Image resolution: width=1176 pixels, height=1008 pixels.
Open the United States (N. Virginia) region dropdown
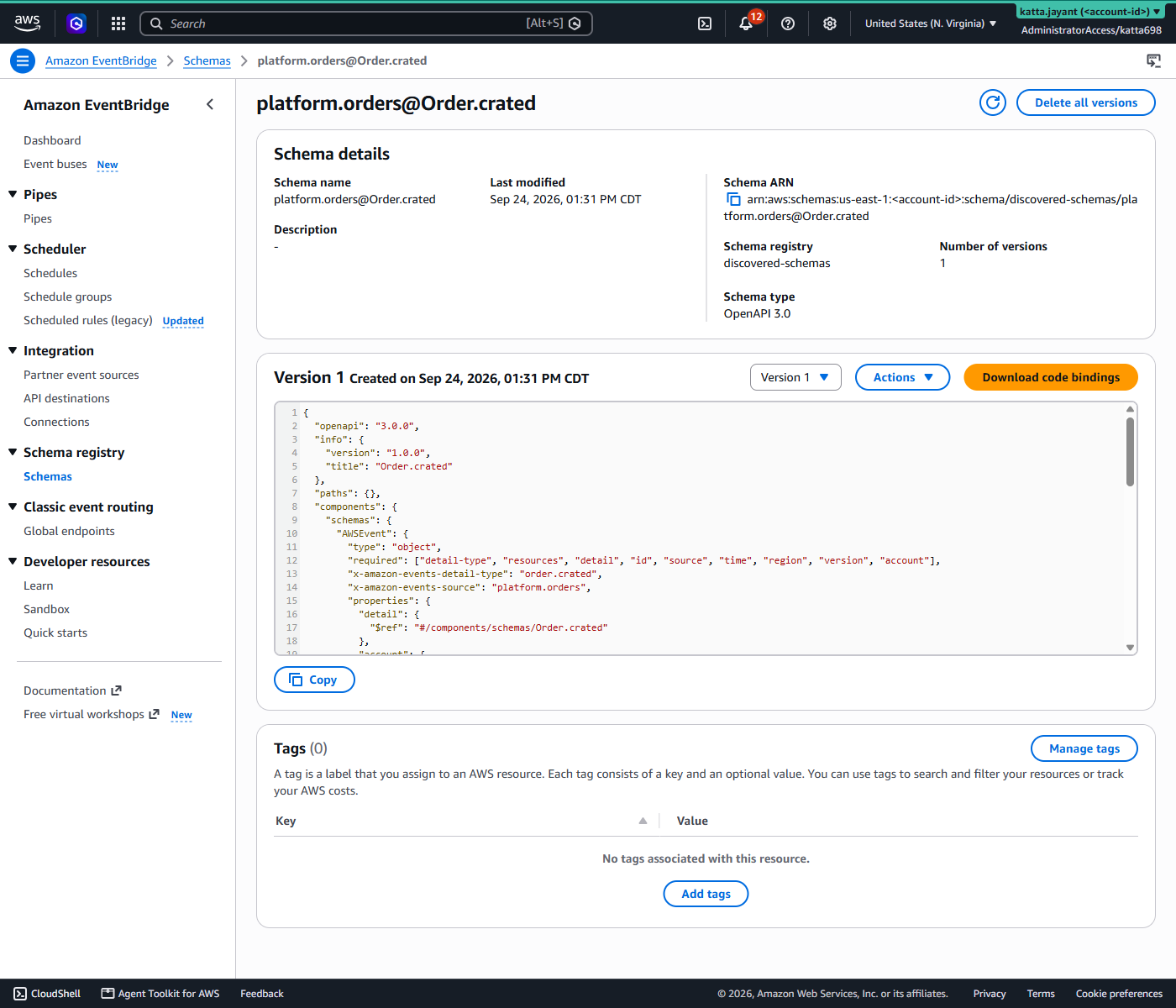tap(931, 24)
